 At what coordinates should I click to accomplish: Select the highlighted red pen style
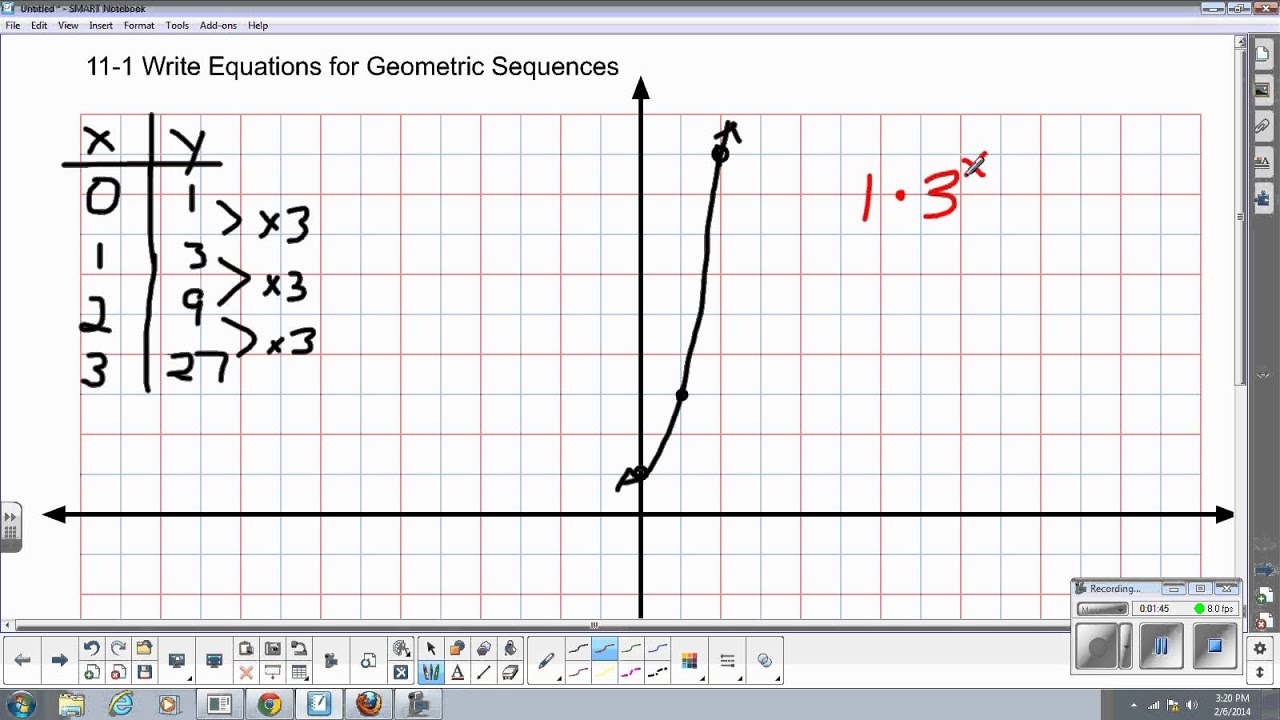tap(604, 648)
